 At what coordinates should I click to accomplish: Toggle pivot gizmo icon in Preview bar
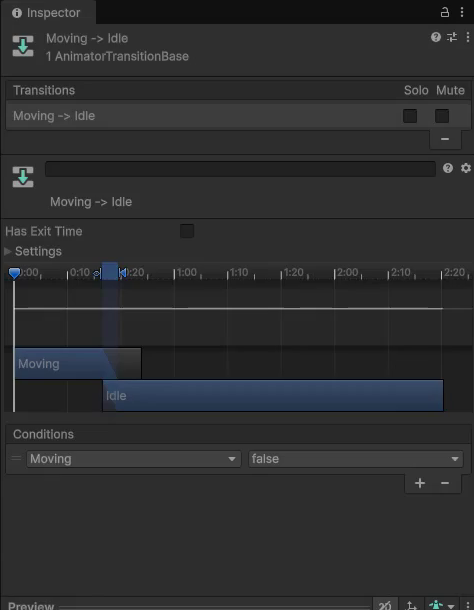pos(411,605)
